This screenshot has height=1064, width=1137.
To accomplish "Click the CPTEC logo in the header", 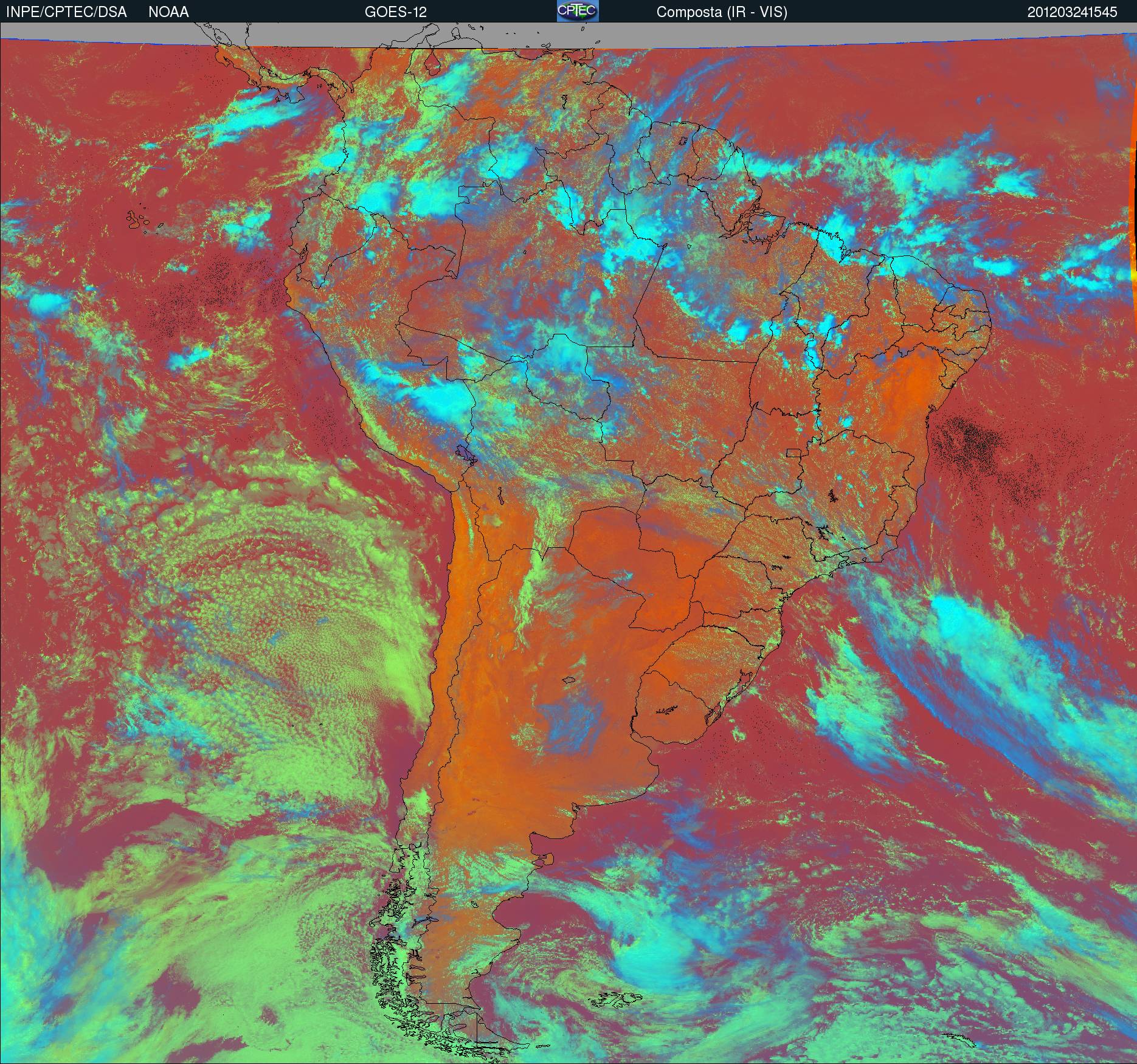I will pyautogui.click(x=578, y=11).
